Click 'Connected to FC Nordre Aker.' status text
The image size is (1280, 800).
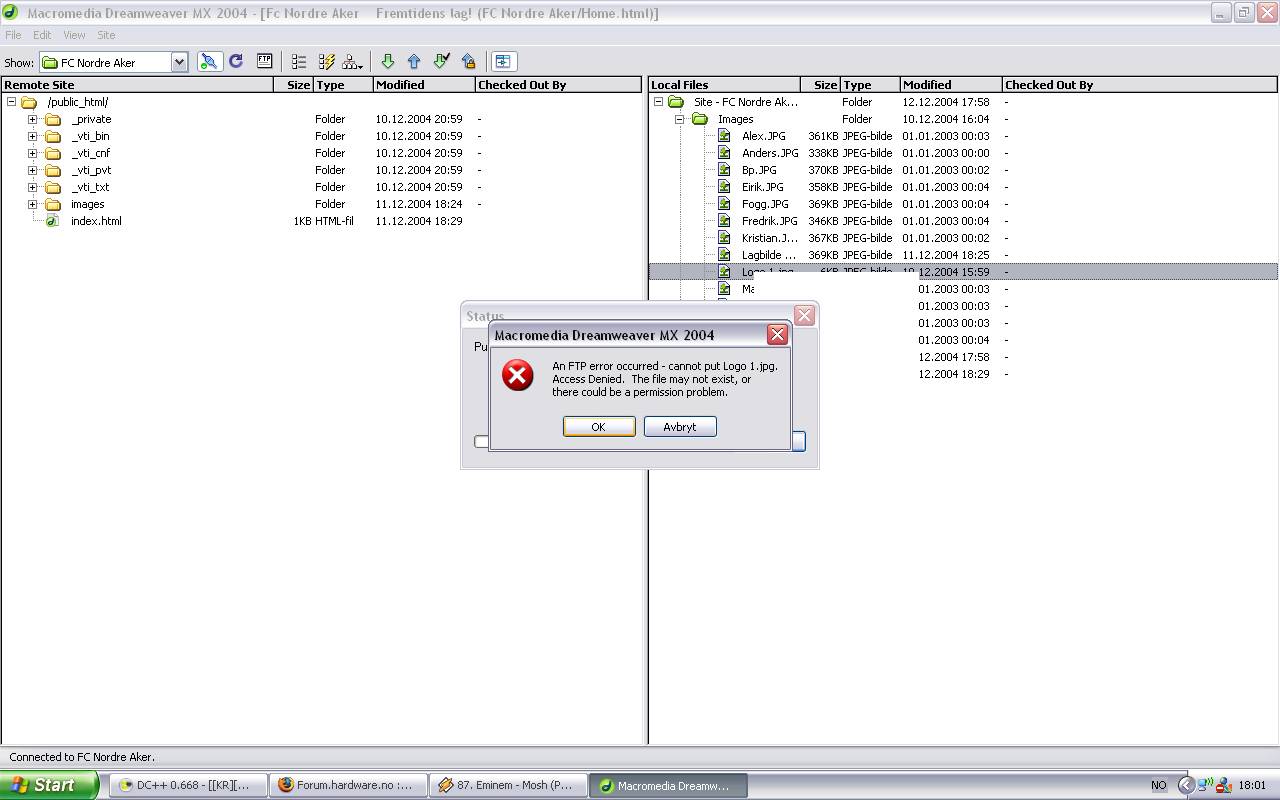tap(82, 757)
